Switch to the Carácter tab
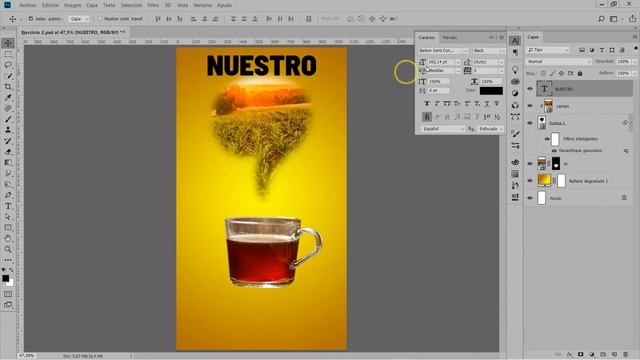The width and height of the screenshot is (640, 360). tap(427, 38)
